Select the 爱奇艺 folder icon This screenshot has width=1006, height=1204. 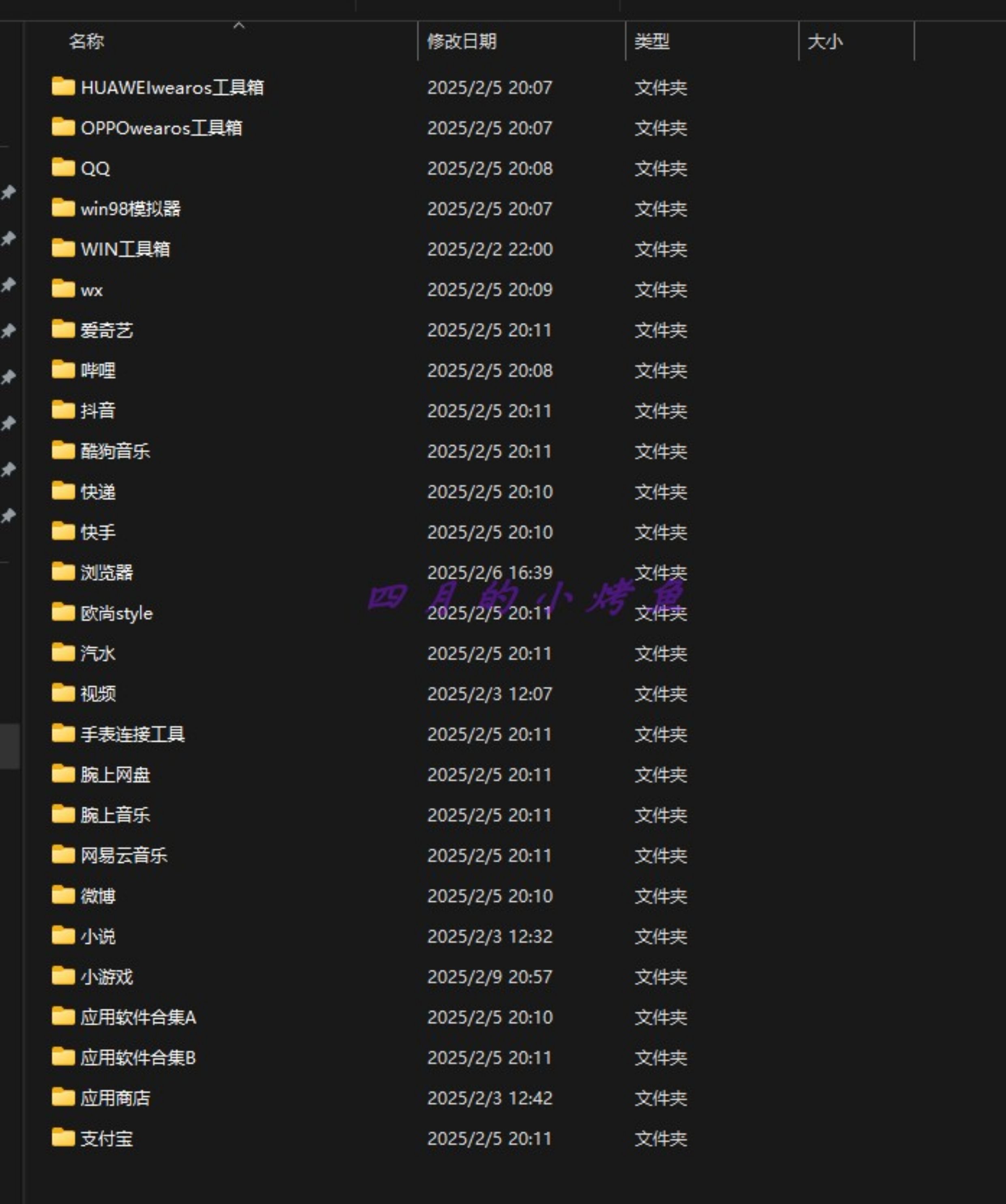click(x=63, y=329)
